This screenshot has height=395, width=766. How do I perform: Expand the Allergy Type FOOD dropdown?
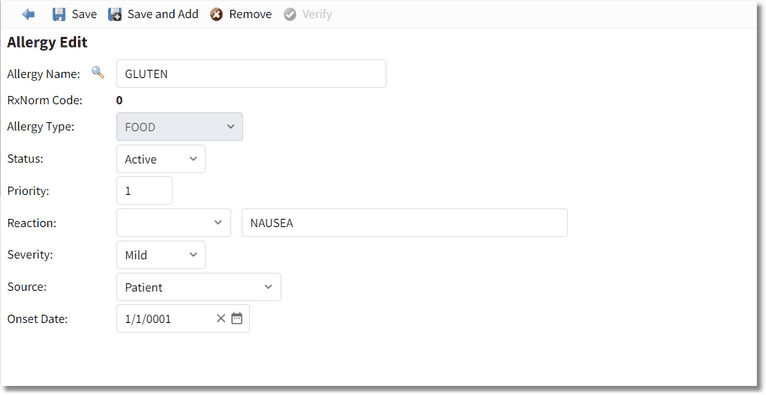click(179, 127)
